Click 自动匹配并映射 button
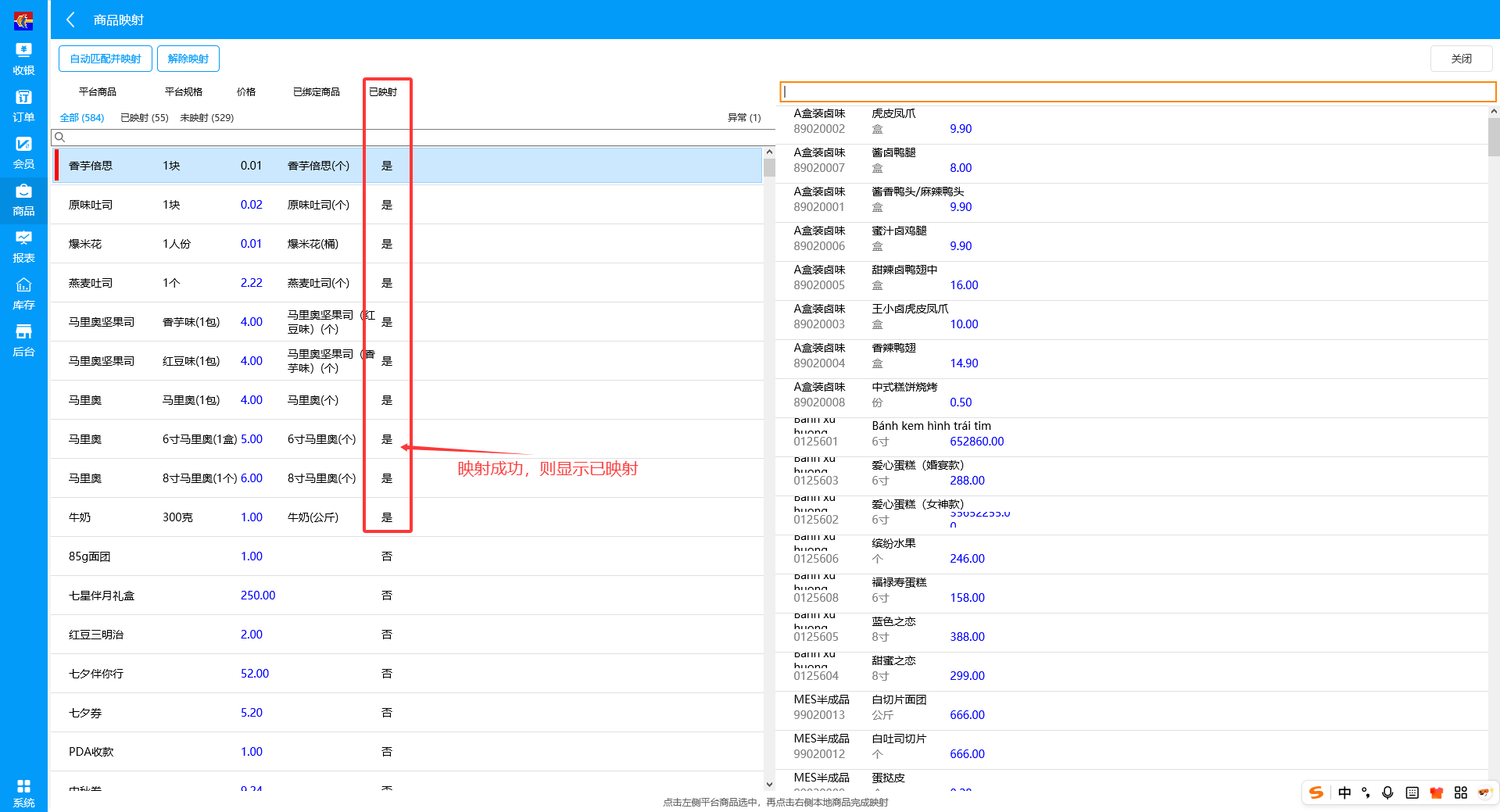The width and height of the screenshot is (1500, 812). click(x=106, y=59)
